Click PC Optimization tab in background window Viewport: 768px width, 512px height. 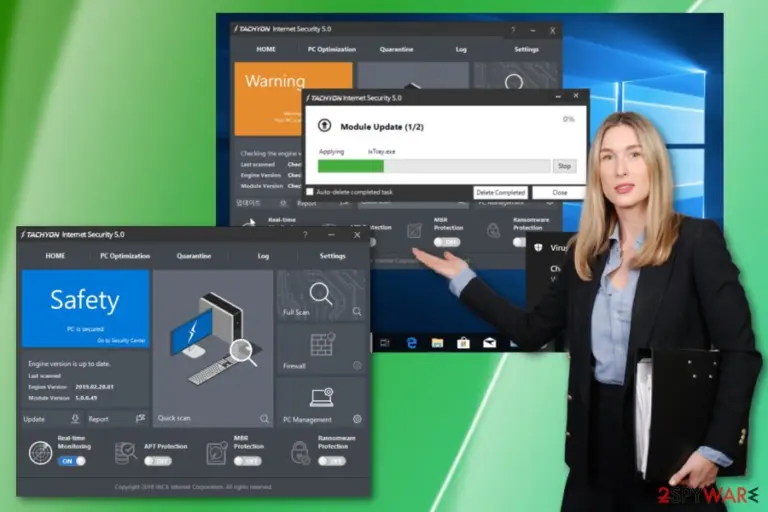click(x=332, y=49)
